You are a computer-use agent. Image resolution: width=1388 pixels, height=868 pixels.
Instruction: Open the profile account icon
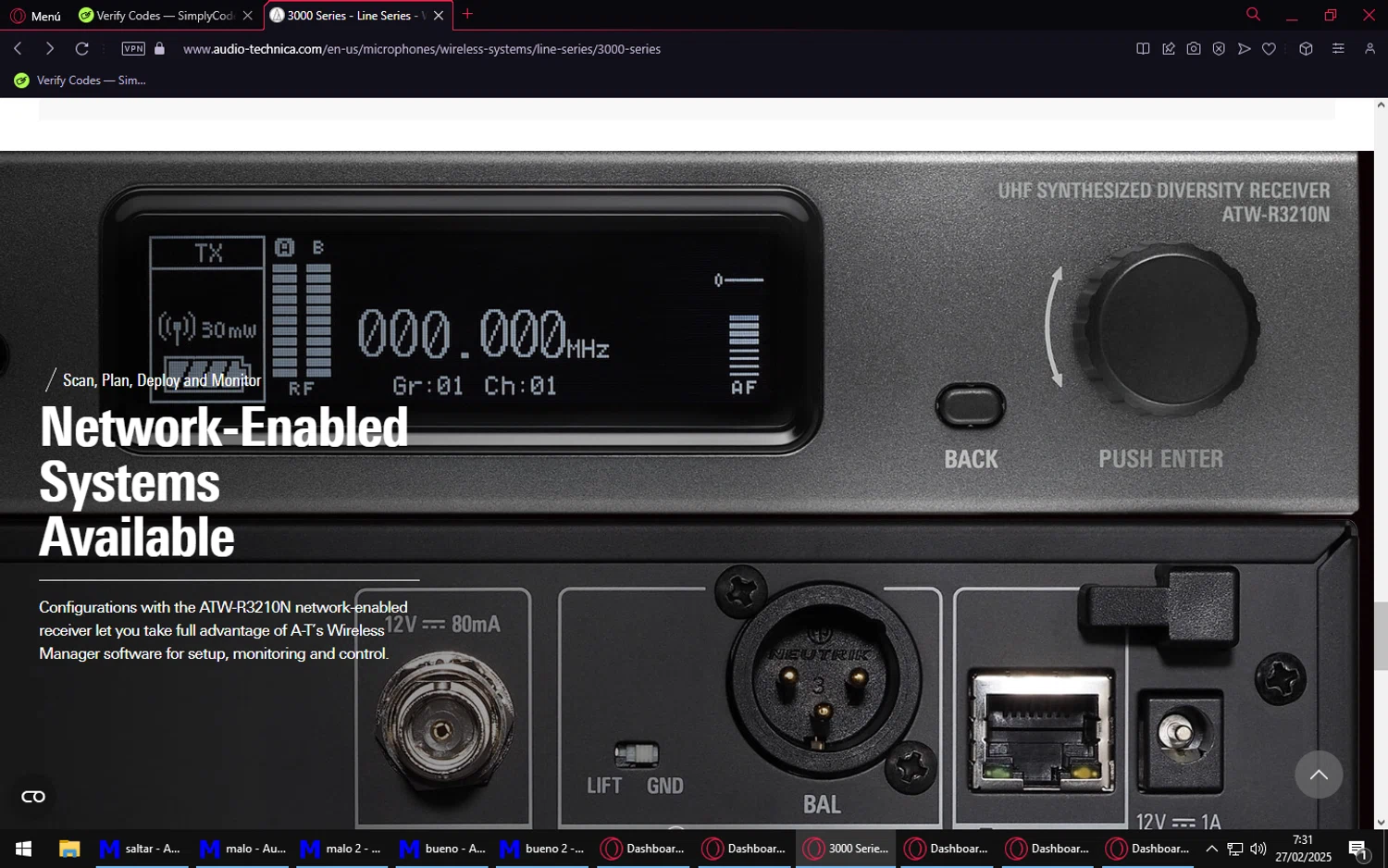pos(1369,49)
